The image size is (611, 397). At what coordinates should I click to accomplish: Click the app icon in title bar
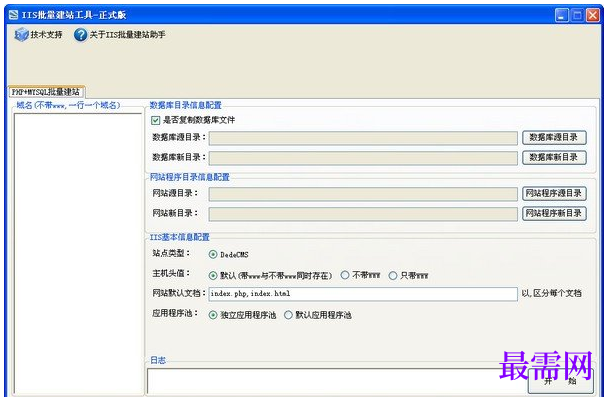click(x=14, y=15)
